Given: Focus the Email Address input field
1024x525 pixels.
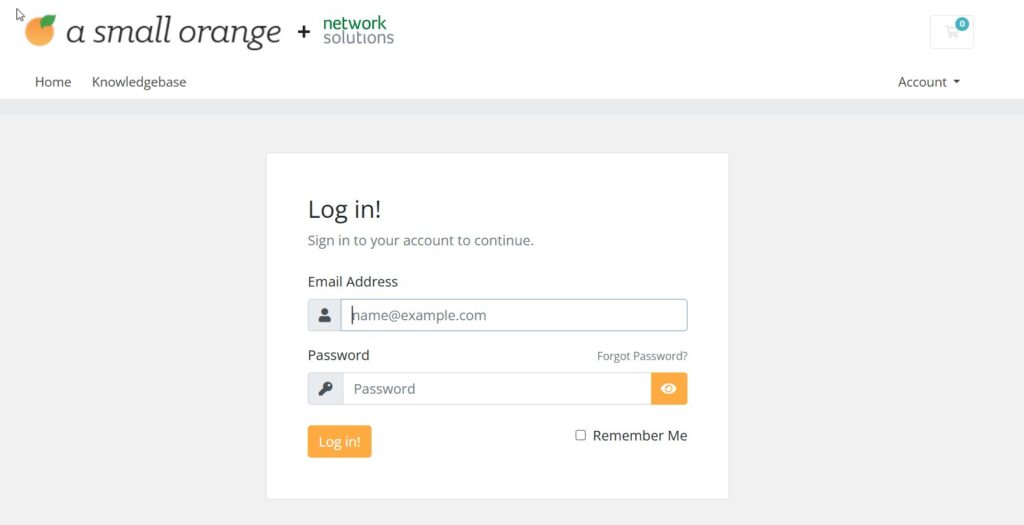Looking at the screenshot, I should [514, 315].
